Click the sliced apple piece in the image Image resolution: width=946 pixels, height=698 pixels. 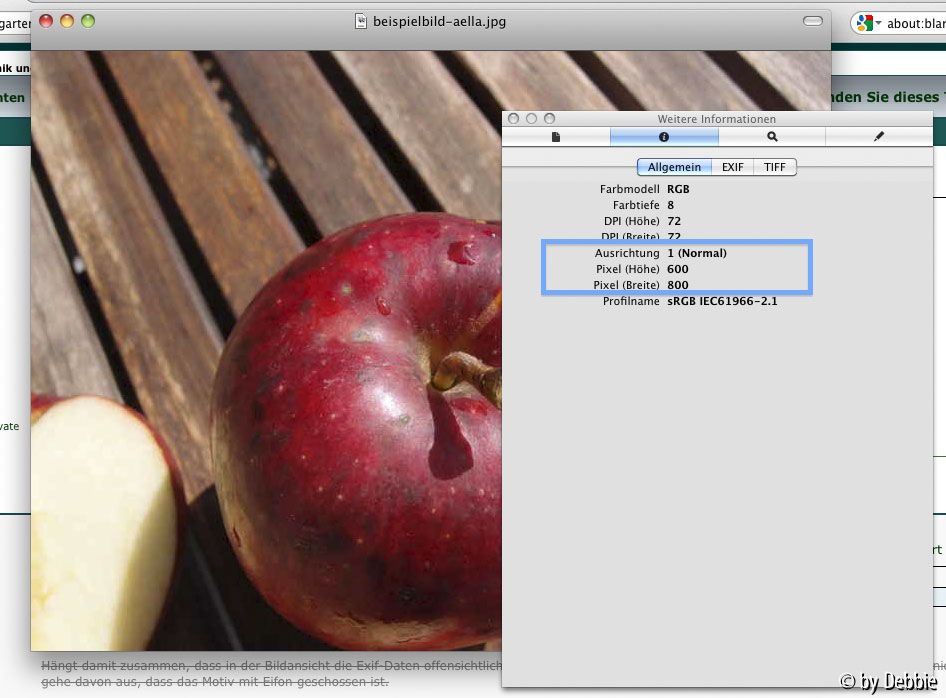95,520
